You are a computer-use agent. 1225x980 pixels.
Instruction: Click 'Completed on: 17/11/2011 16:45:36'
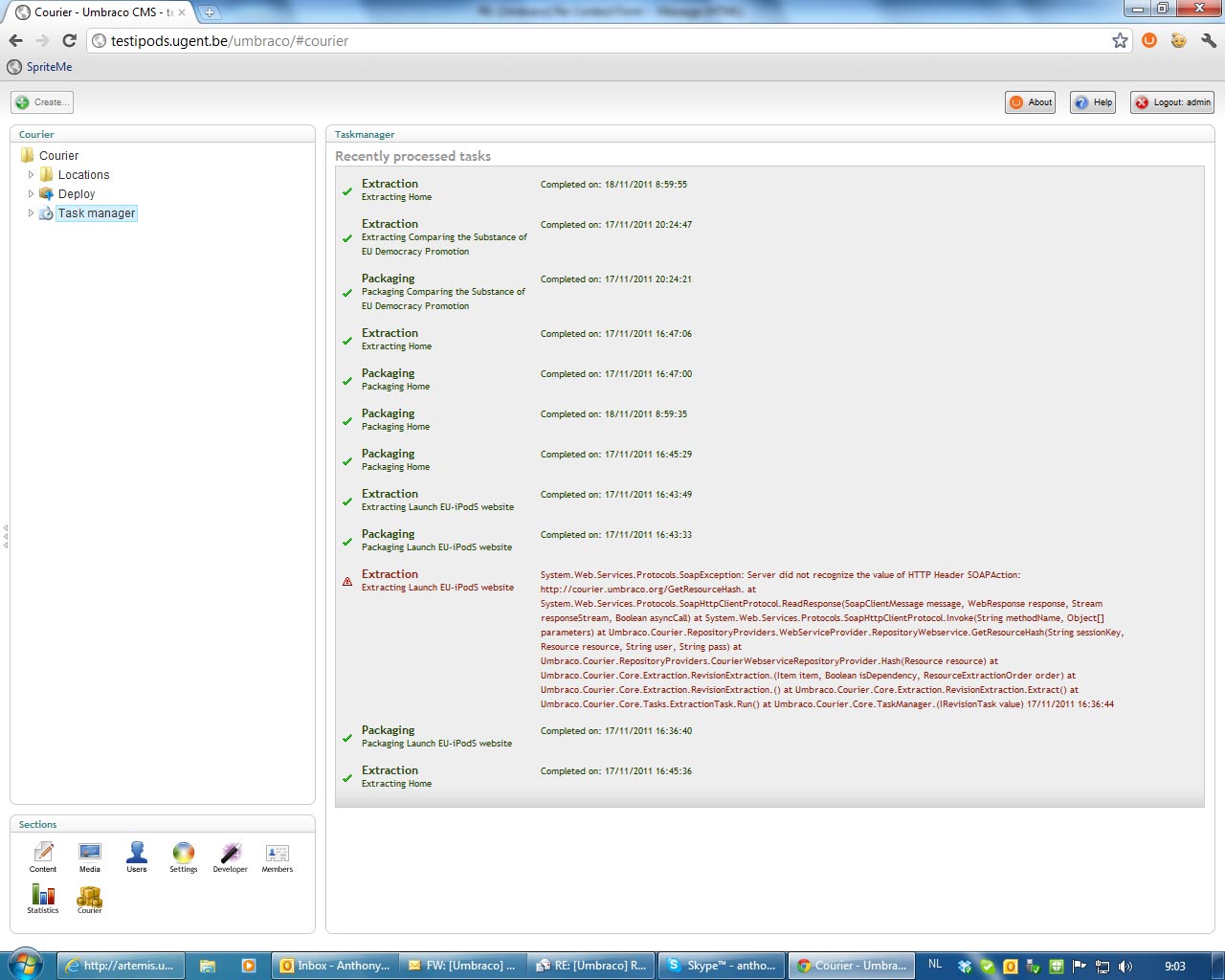pos(616,771)
